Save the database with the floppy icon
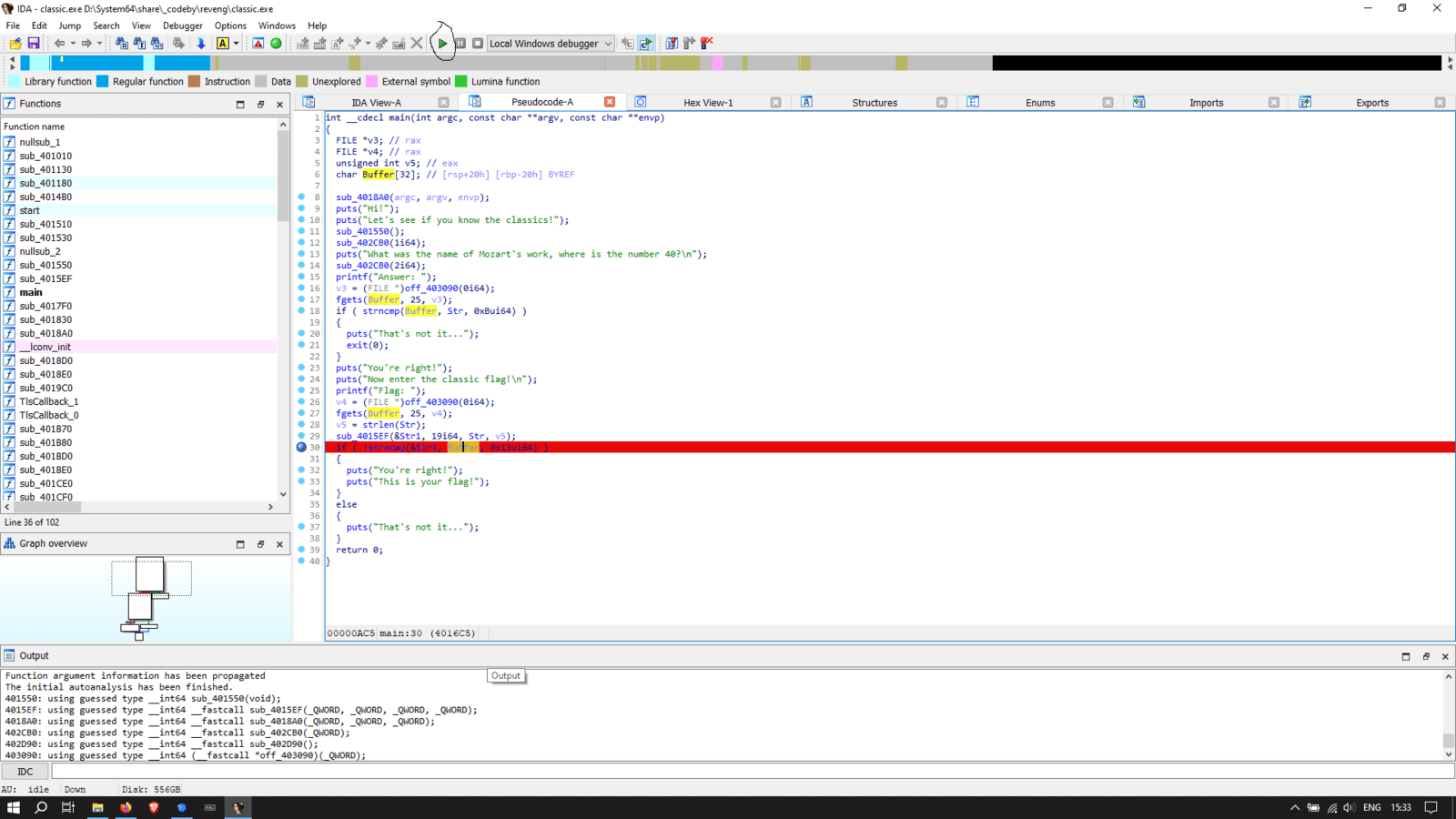 click(34, 44)
